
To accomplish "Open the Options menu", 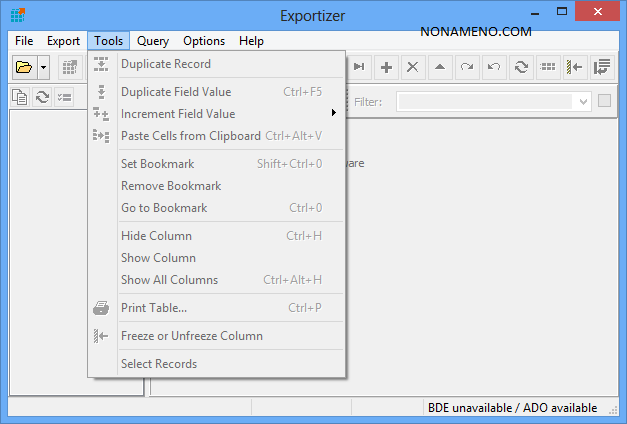I will (204, 41).
